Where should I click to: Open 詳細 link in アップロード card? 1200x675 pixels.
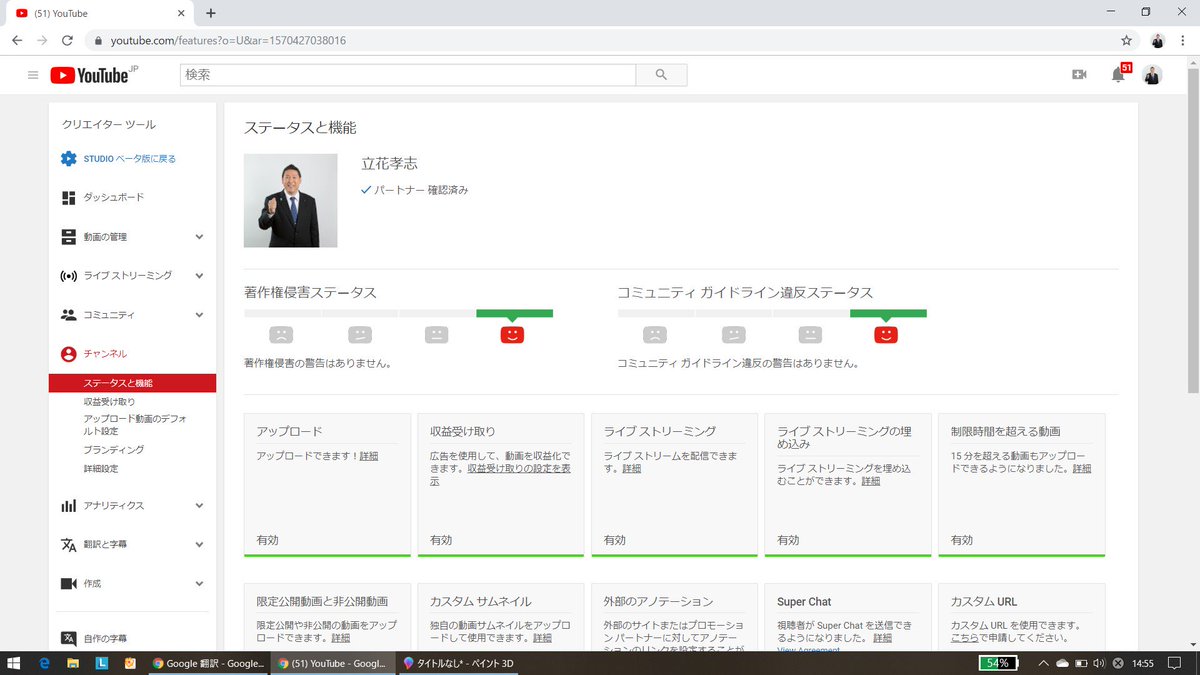369,456
